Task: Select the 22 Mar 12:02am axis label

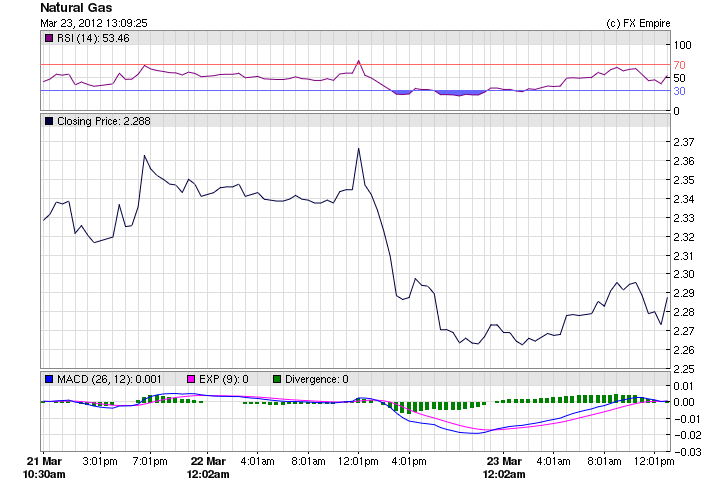Action: click(208, 467)
